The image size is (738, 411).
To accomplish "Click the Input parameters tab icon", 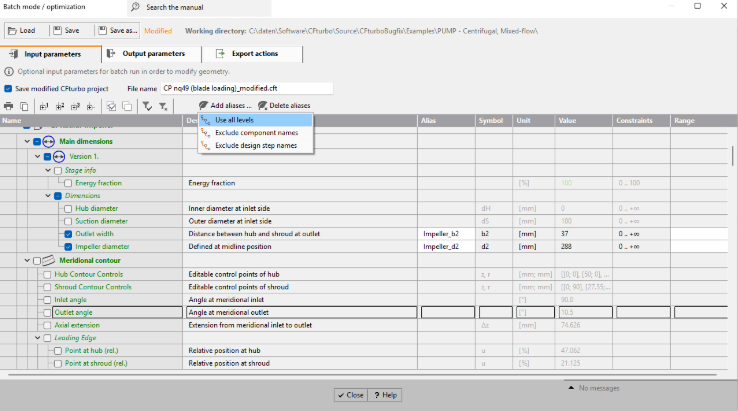I will coord(14,54).
